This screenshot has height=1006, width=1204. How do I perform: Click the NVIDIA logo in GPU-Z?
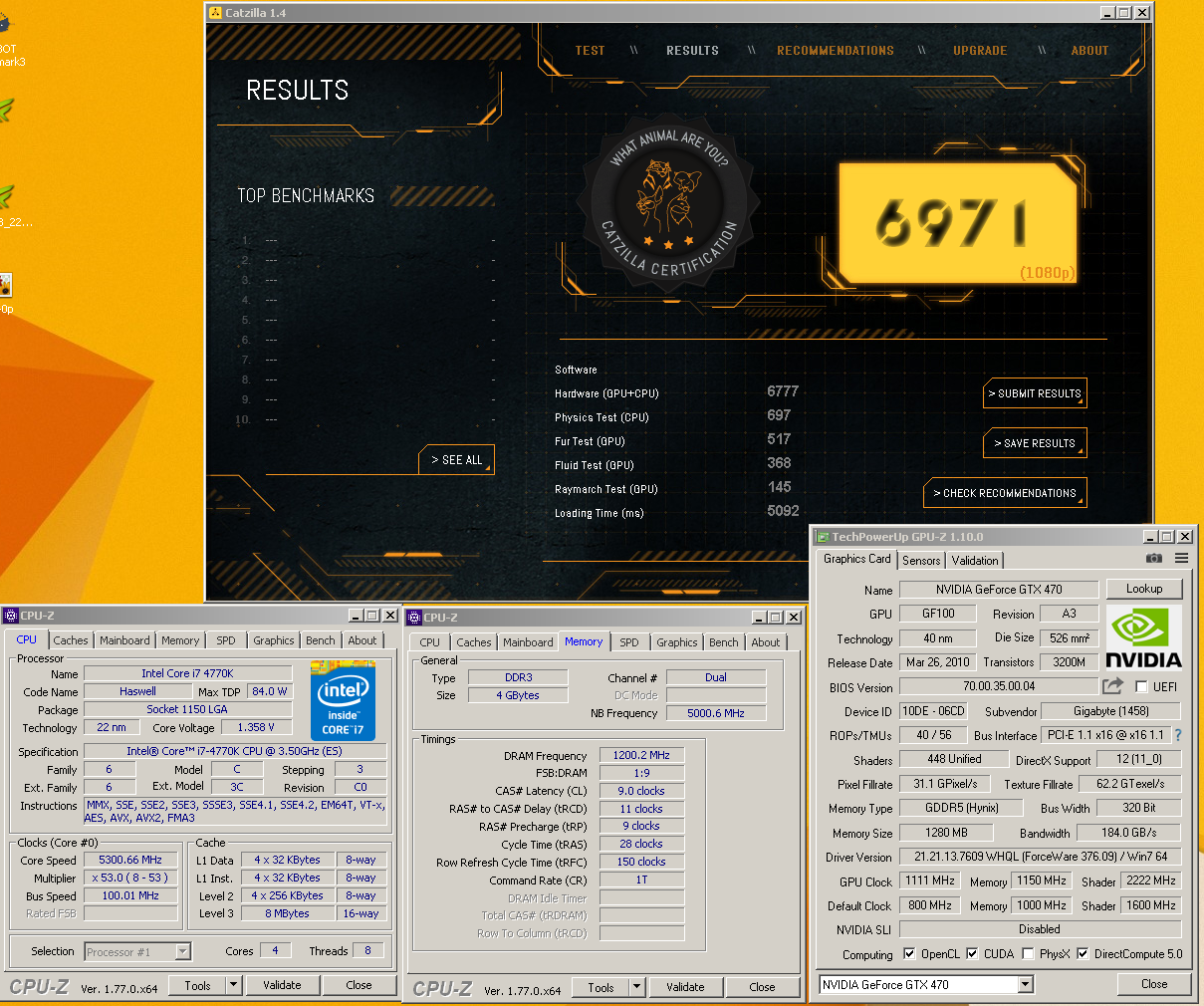pos(1144,638)
